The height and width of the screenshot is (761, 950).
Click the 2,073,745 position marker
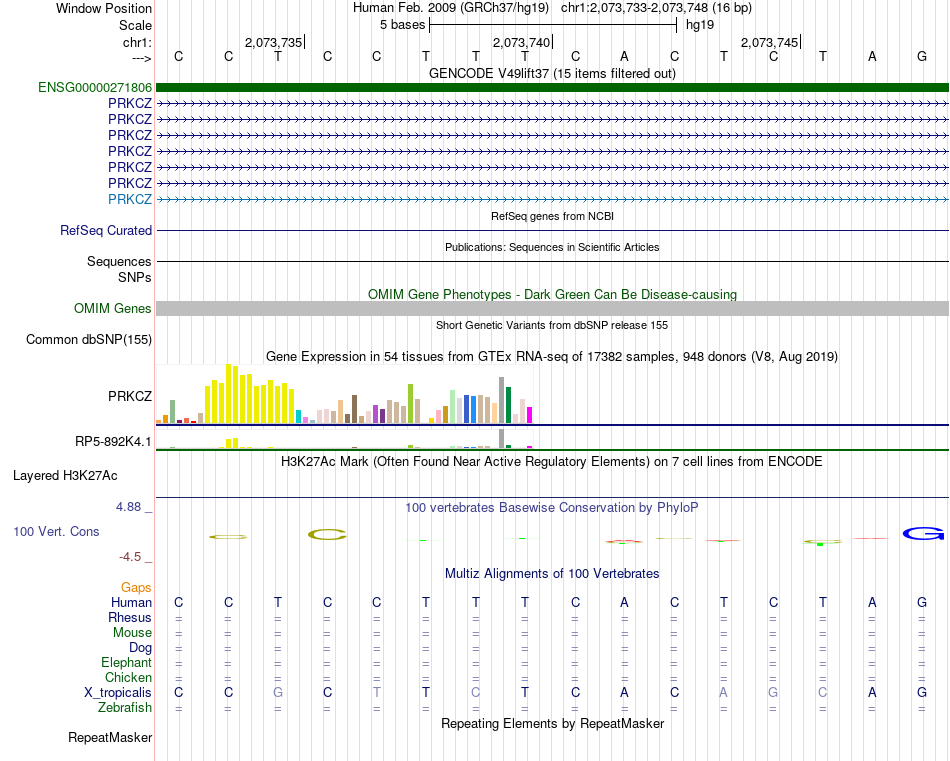pos(769,42)
